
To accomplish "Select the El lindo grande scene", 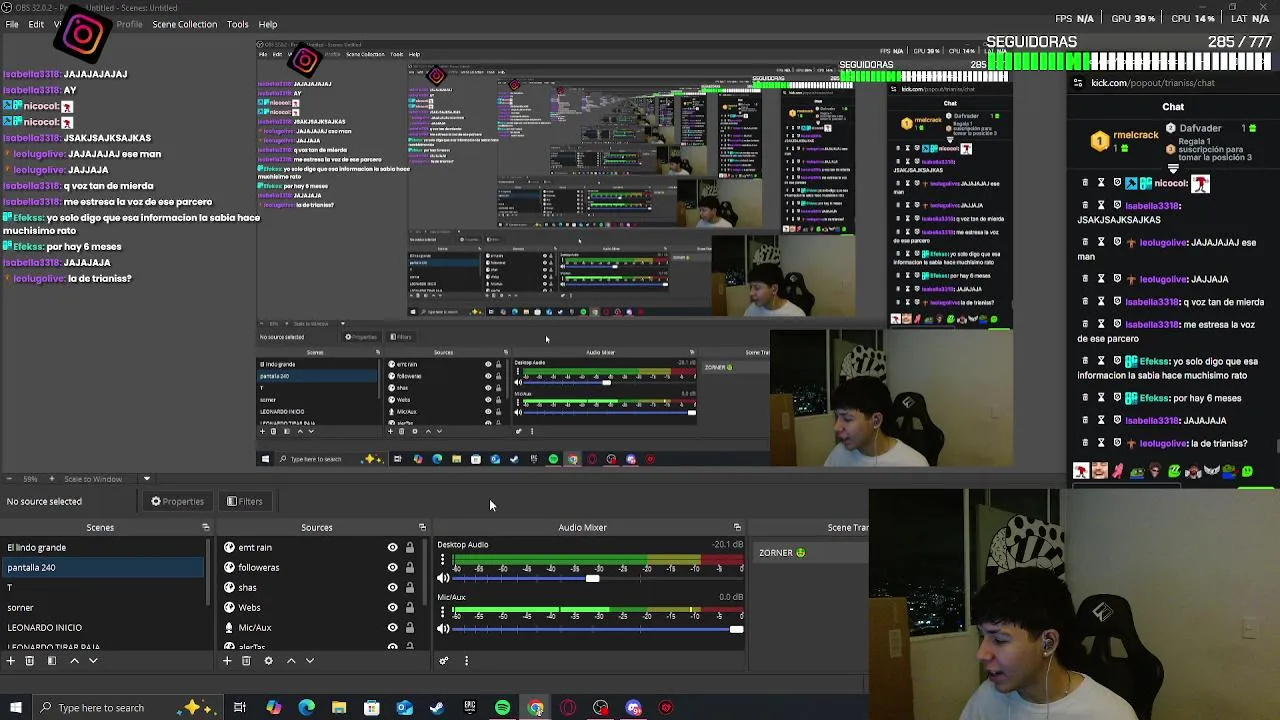I will pos(102,547).
